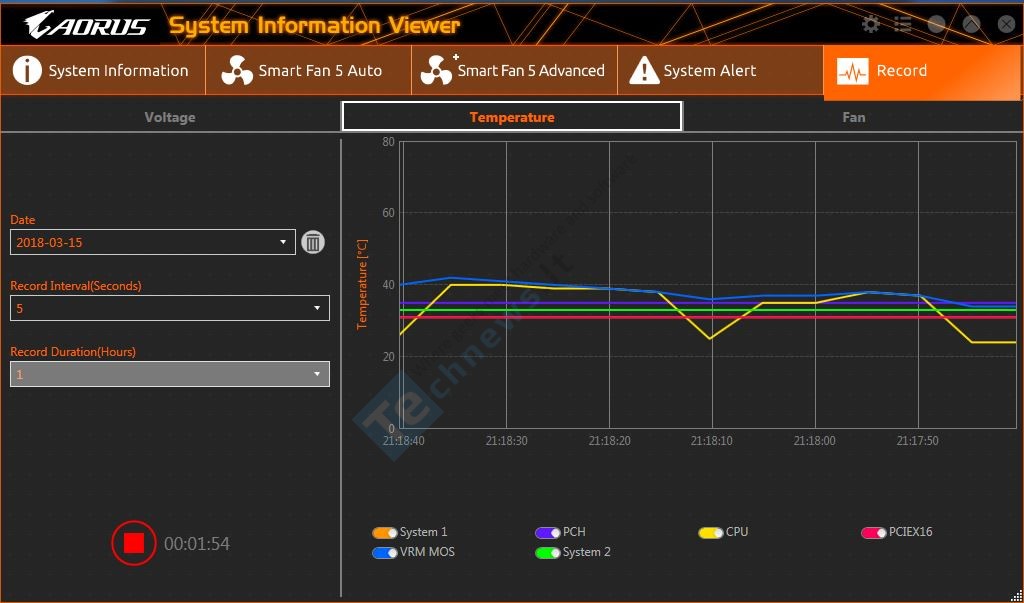
Task: Click the 21:18:00 time axis label
Action: [x=814, y=441]
